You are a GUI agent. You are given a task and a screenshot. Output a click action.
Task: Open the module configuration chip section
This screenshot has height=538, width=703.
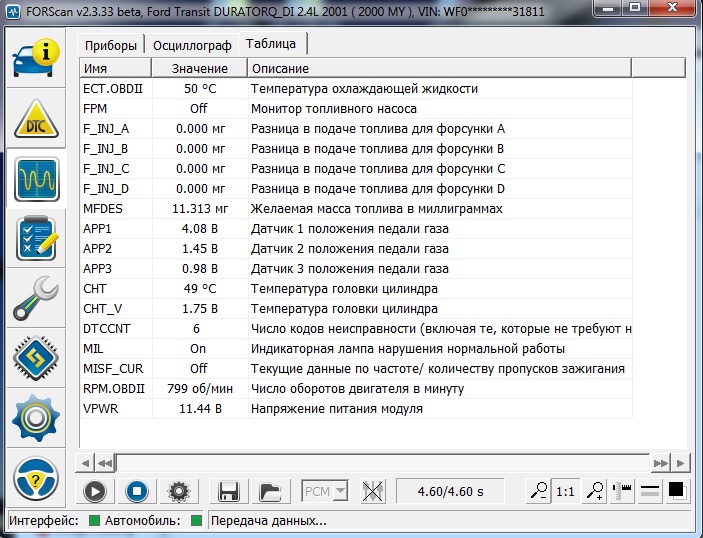(x=36, y=358)
